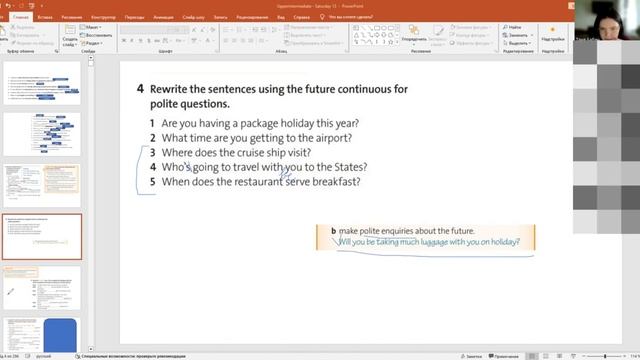Click slide panel scroll-down arrow
This screenshot has width=640, height=360.
[x=91, y=349]
